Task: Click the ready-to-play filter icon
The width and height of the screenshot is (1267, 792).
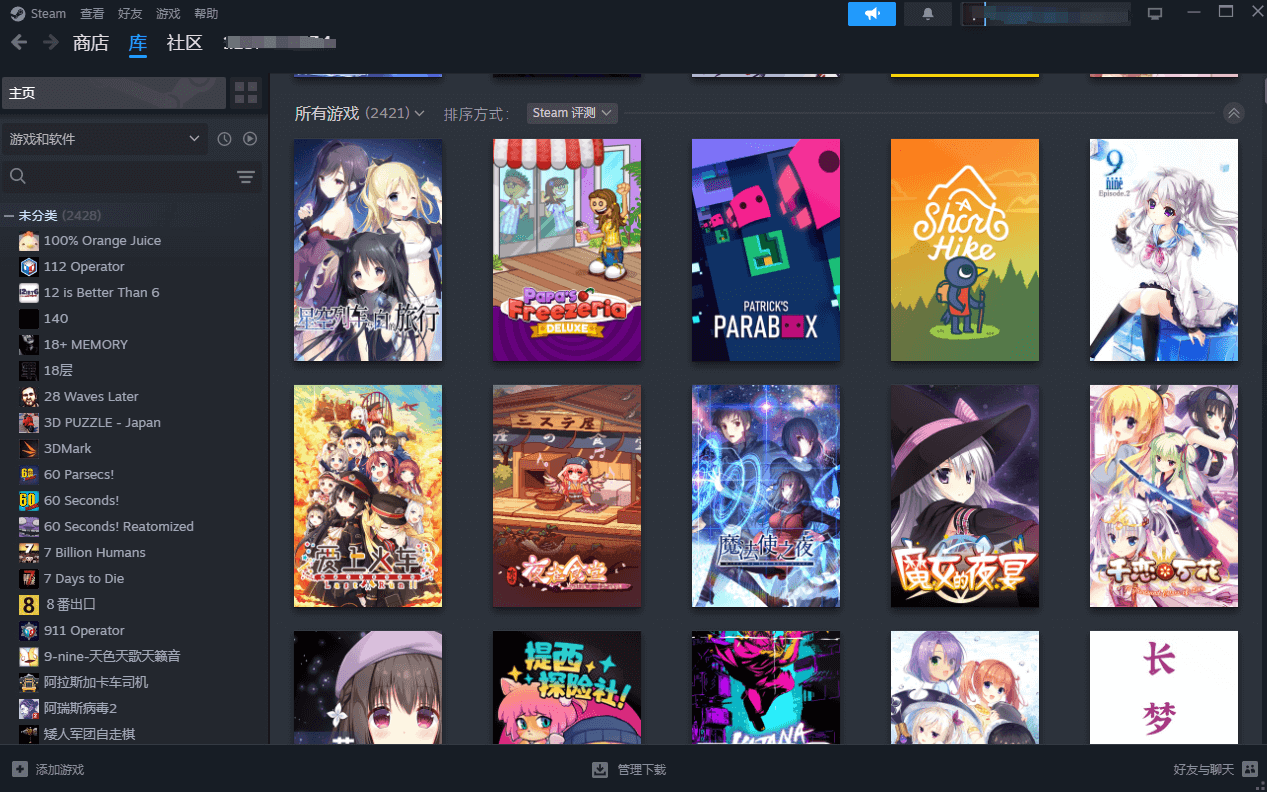Action: click(251, 139)
